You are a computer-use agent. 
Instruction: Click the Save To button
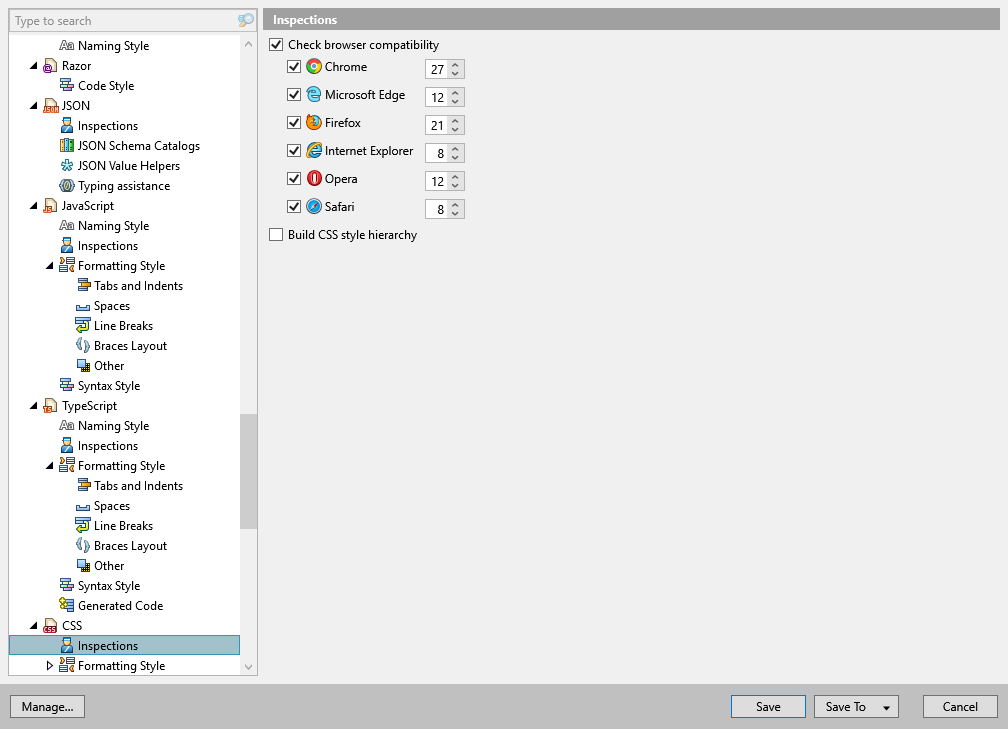click(x=845, y=706)
